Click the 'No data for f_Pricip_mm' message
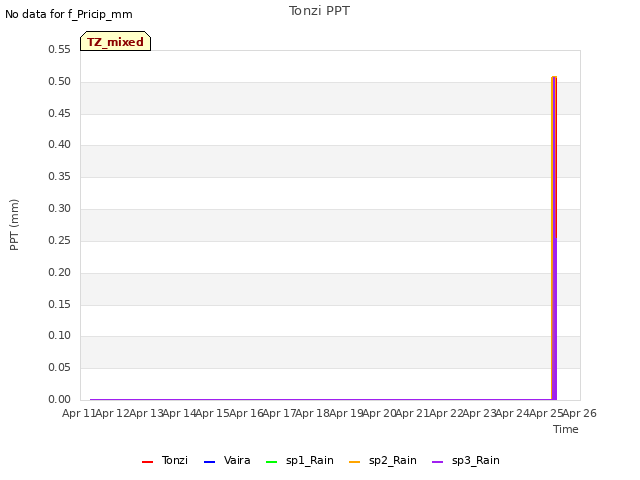This screenshot has height=480, width=640. (x=69, y=14)
